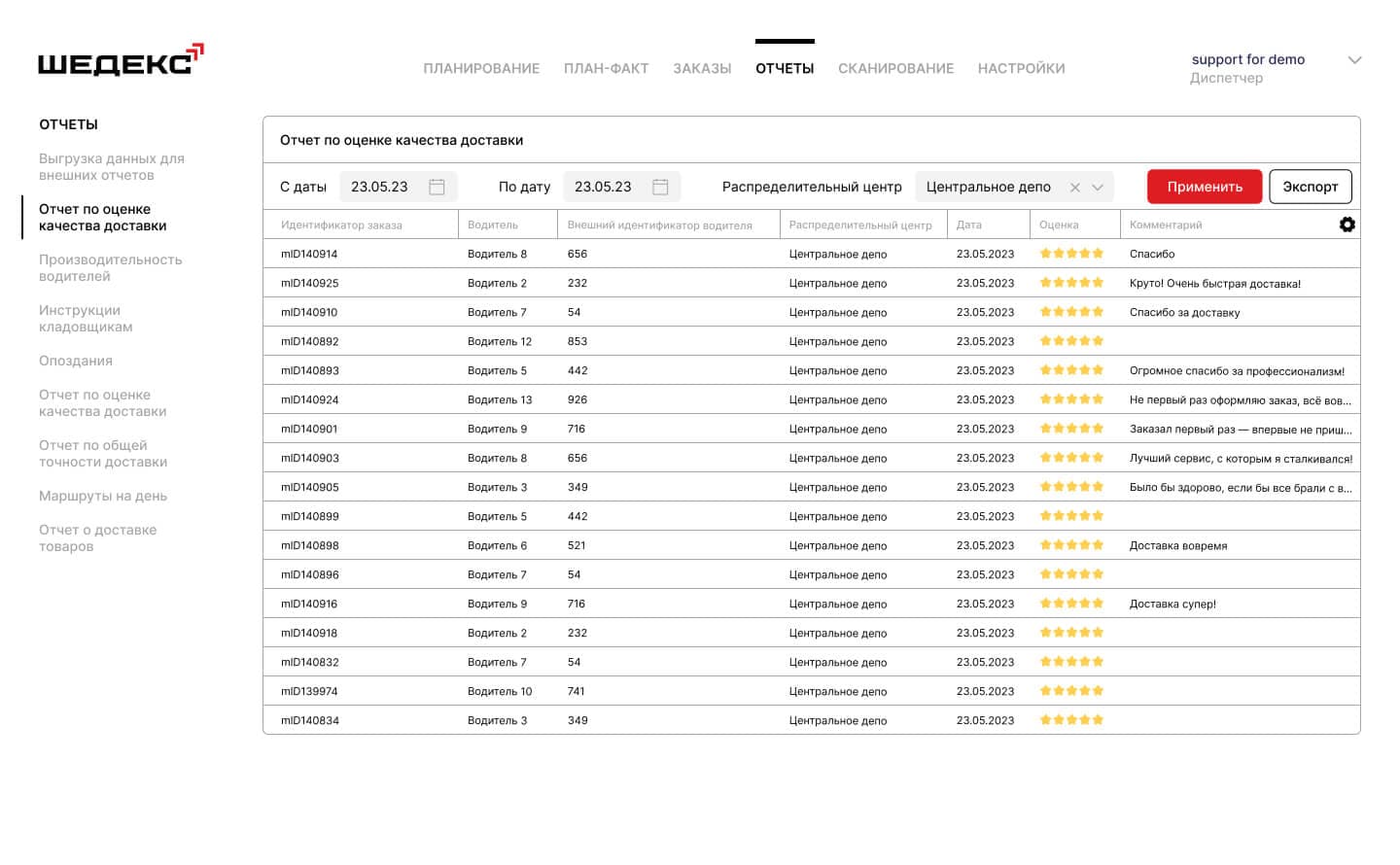Click the Применить button
This screenshot has width=1400, height=865.
tap(1205, 187)
